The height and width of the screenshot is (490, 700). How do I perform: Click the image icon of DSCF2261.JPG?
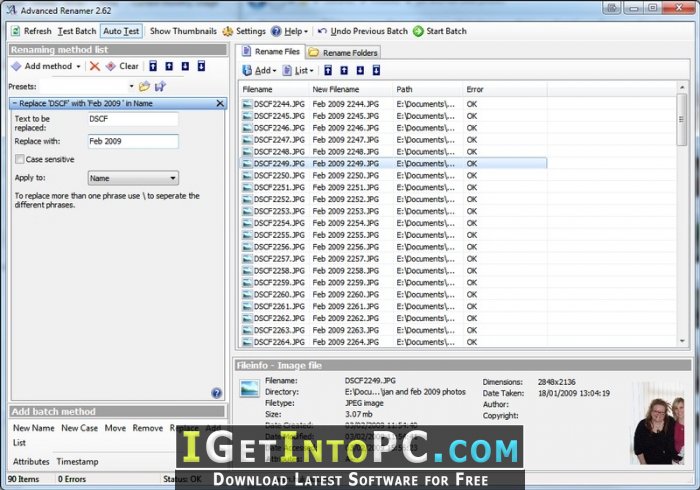point(247,307)
